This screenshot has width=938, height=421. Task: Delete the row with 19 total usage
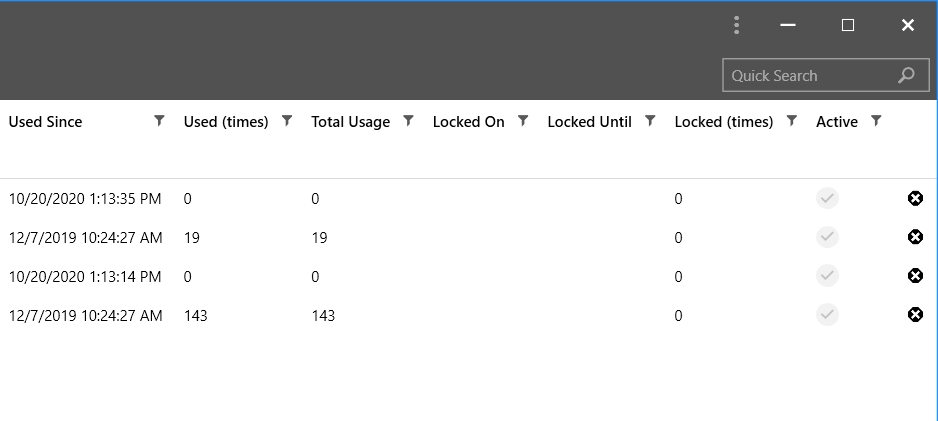click(915, 237)
